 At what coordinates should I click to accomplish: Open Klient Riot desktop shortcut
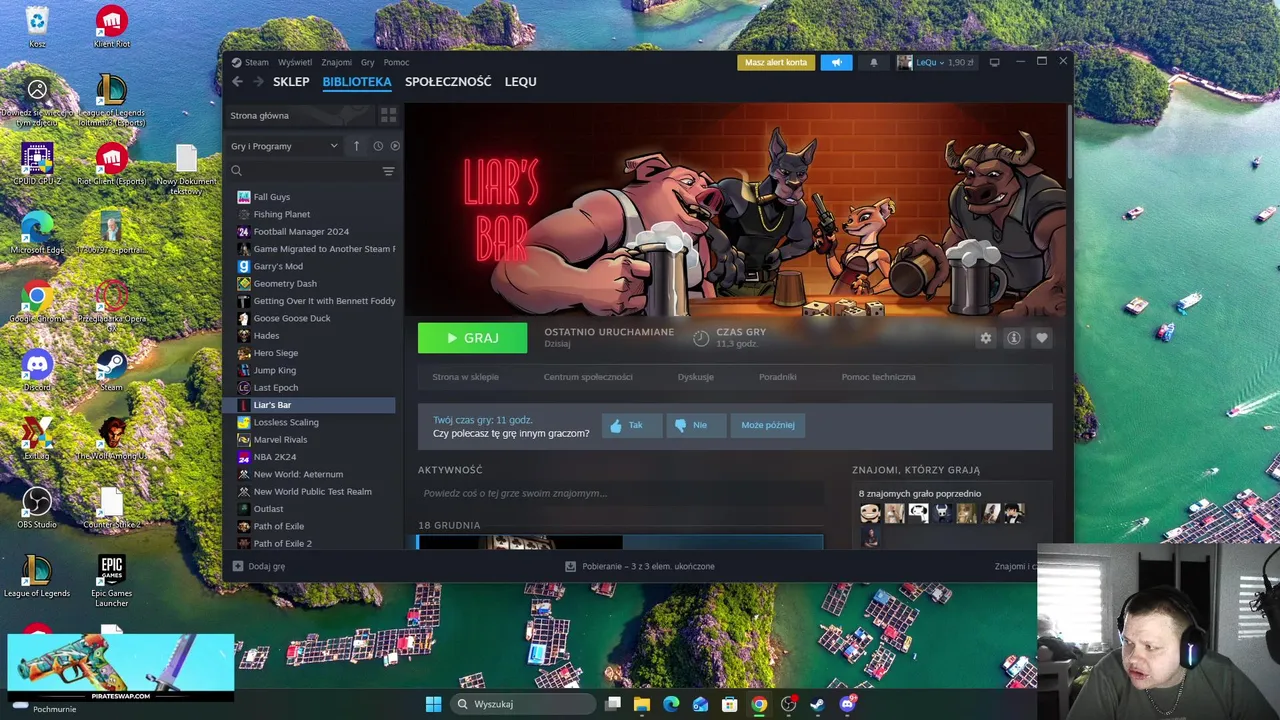click(x=111, y=26)
